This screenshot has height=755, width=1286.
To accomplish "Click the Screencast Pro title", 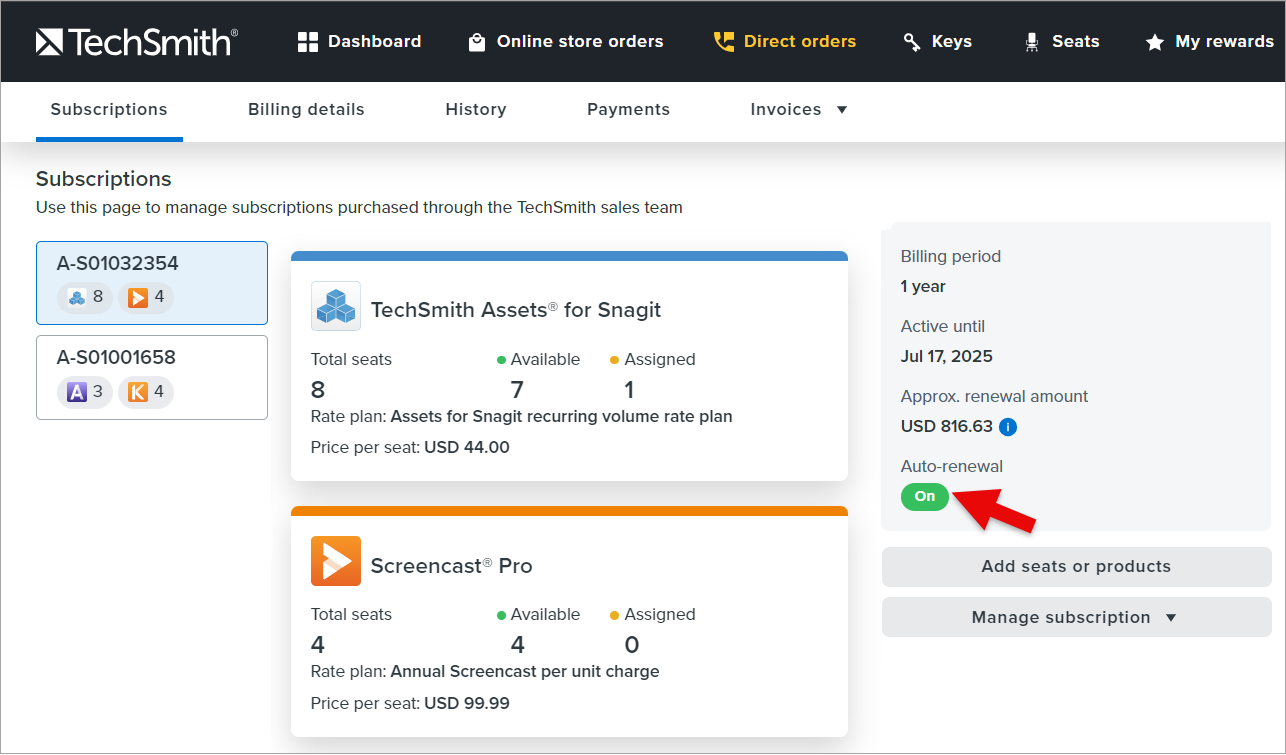I will [452, 566].
